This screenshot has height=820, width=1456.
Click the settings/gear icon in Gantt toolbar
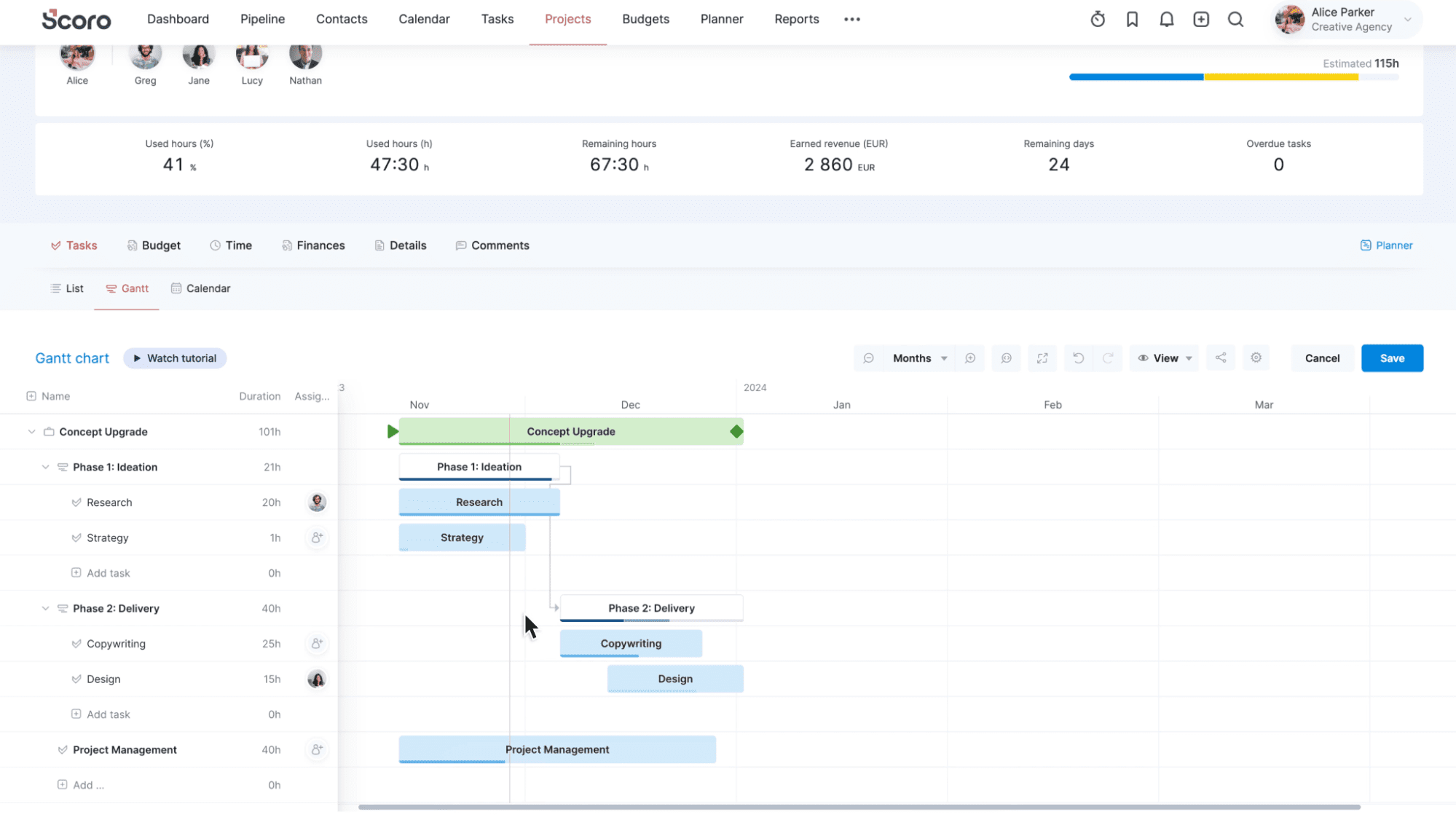click(x=1256, y=357)
